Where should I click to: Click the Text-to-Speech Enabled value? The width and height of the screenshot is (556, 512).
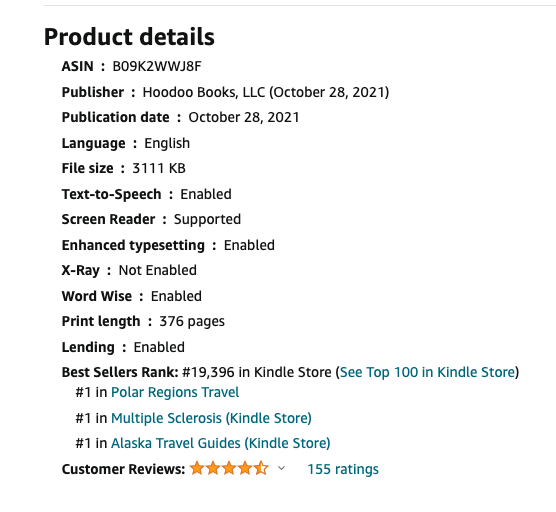[x=206, y=194]
